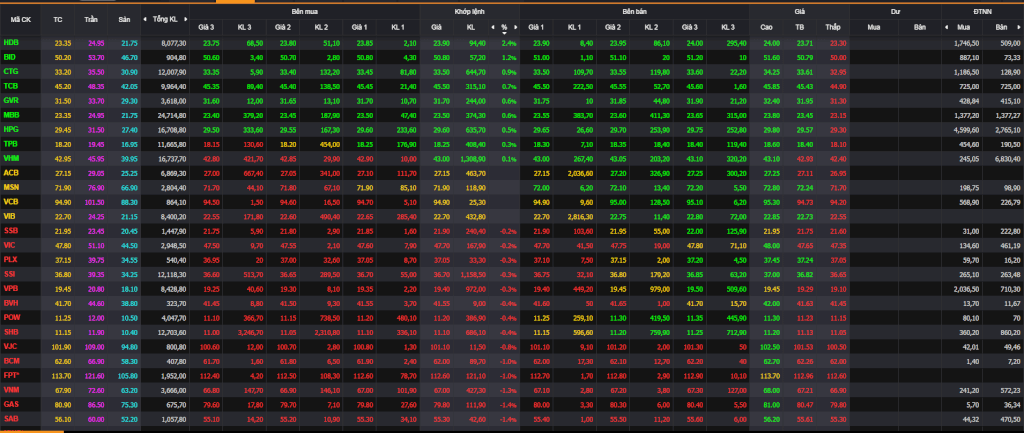Image resolution: width=1024 pixels, height=433 pixels.
Task: Click the Giá 1 header under Bên bán
Action: (x=536, y=27)
